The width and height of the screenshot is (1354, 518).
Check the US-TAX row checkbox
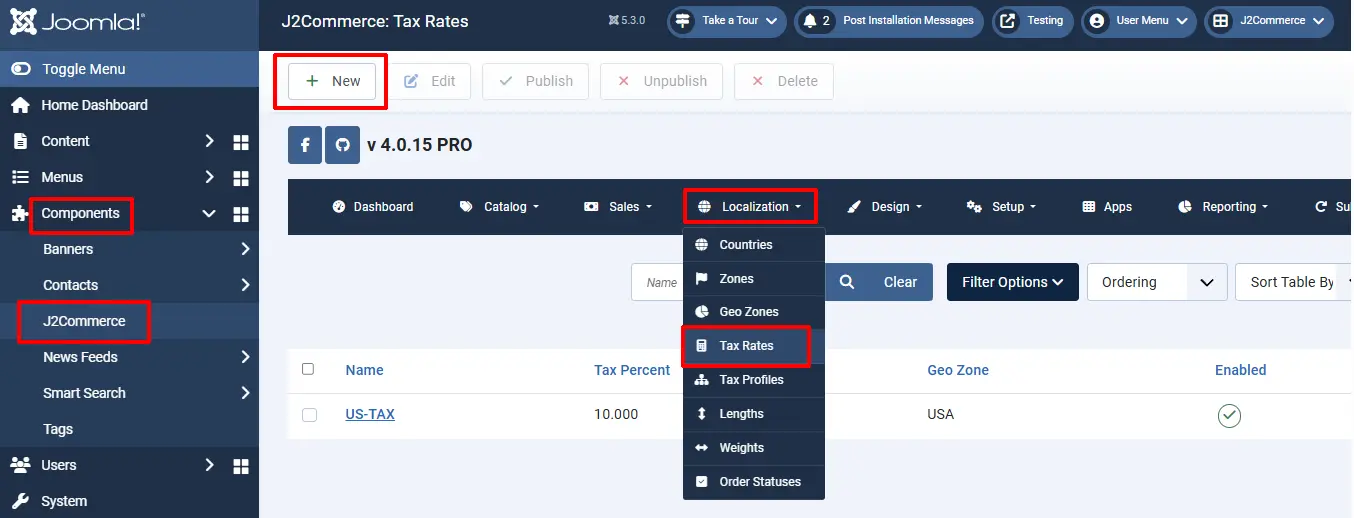pyautogui.click(x=309, y=415)
